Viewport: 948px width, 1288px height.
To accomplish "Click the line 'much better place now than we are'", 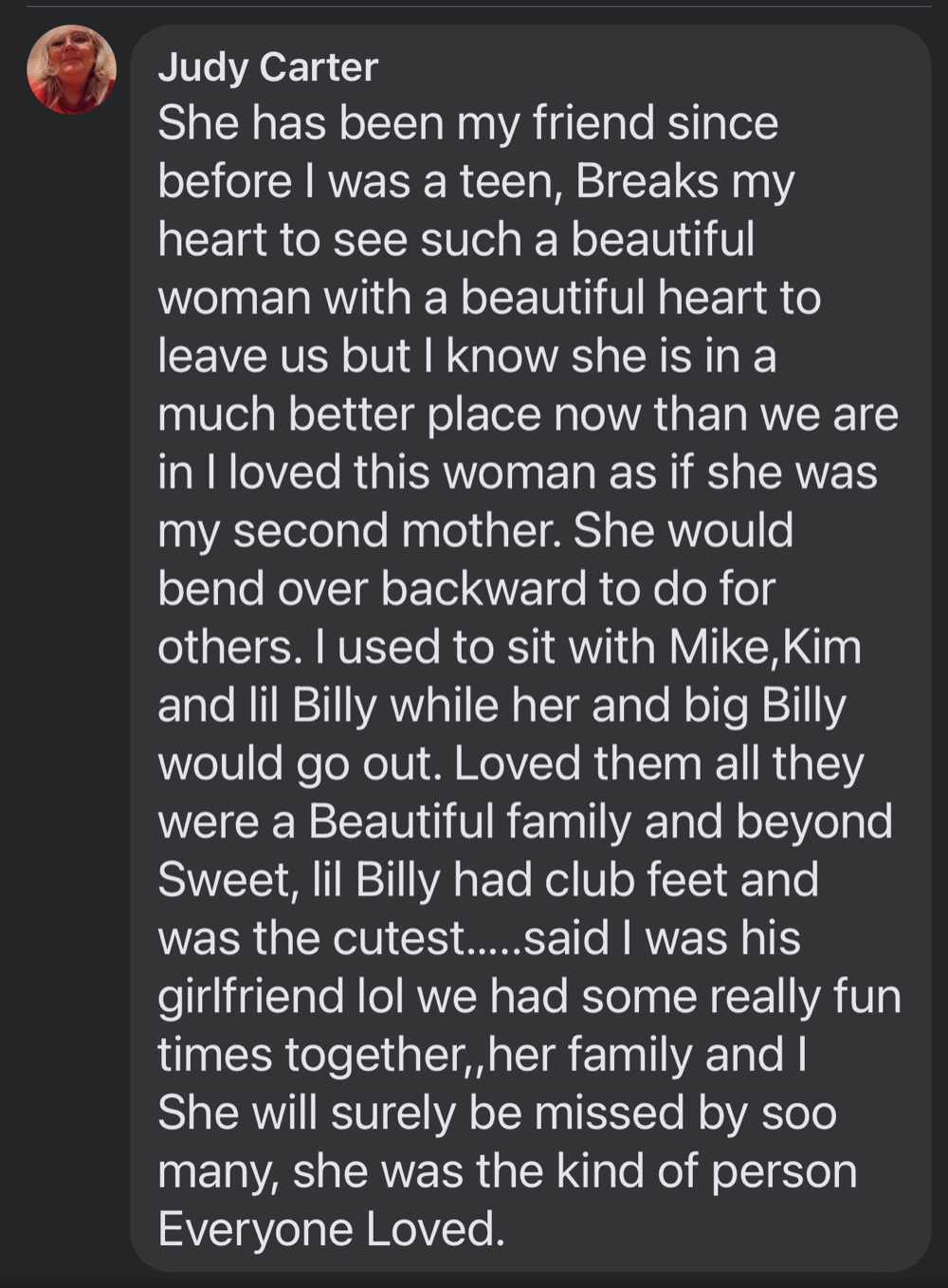I will coord(527,414).
